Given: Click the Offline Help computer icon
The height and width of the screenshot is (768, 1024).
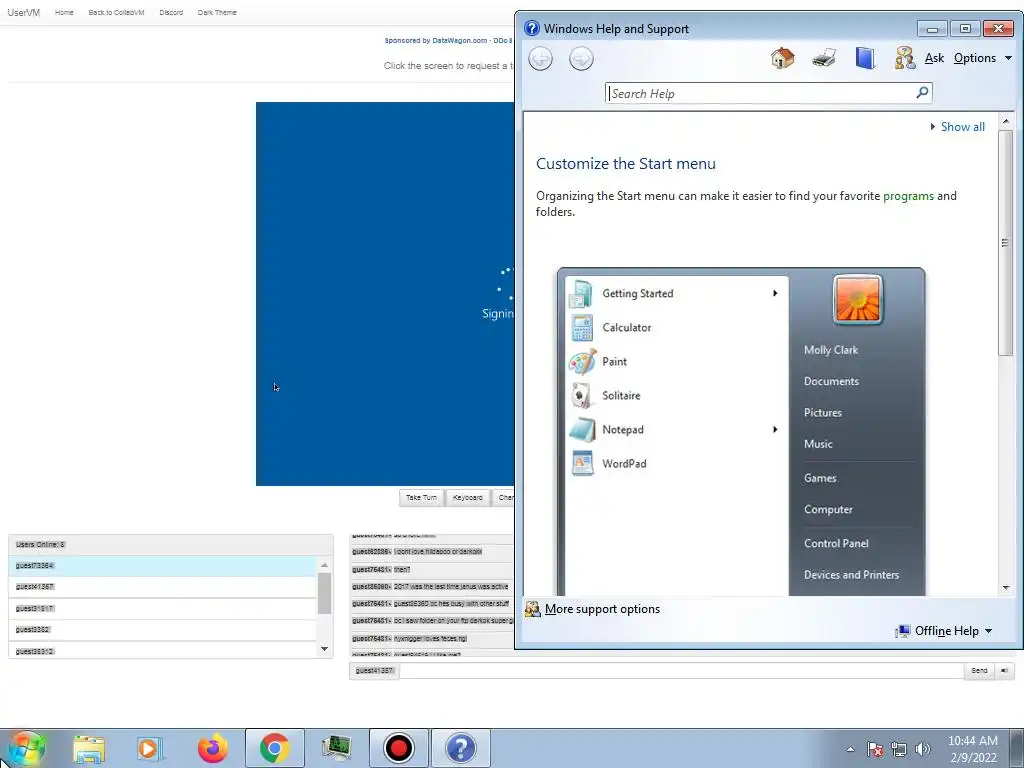Looking at the screenshot, I should 903,631.
